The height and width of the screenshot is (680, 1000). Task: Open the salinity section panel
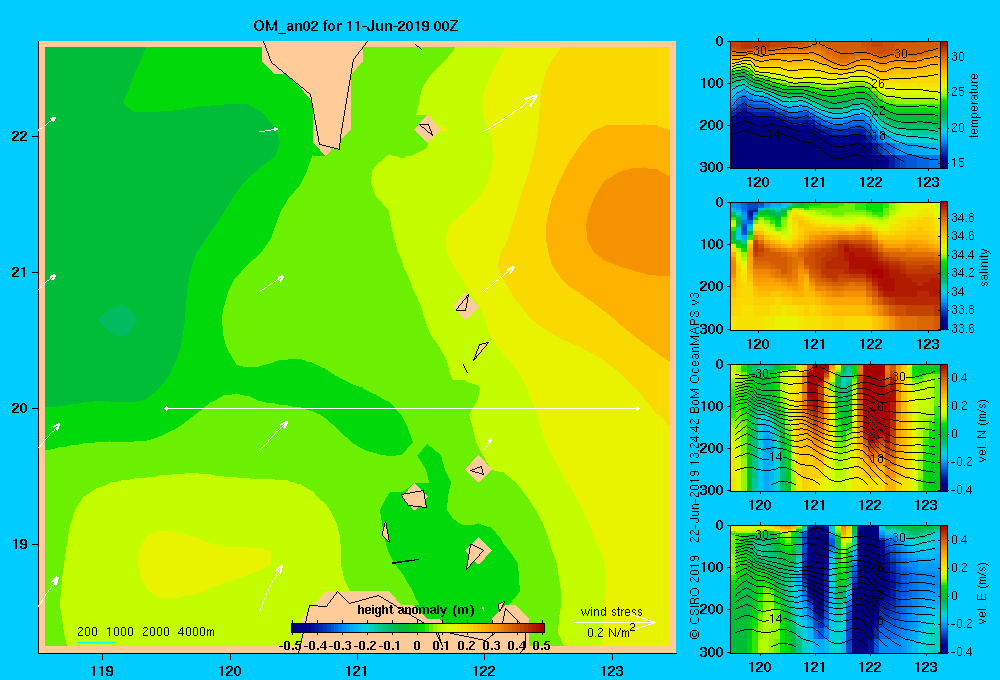coord(834,266)
